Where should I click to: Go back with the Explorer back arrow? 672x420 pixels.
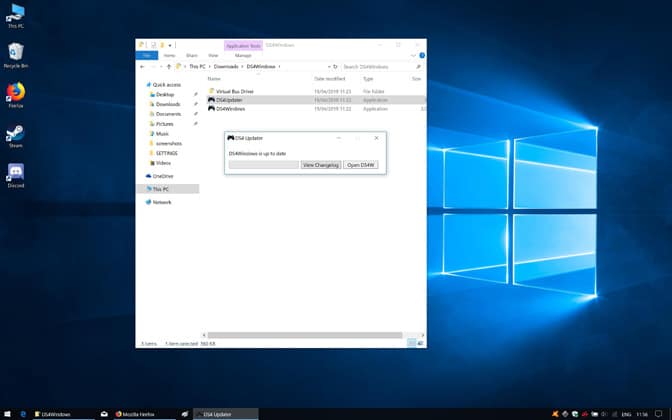(142, 67)
